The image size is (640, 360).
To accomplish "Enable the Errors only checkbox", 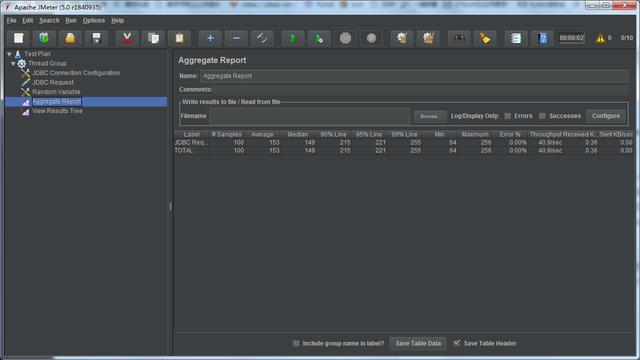I will point(507,116).
